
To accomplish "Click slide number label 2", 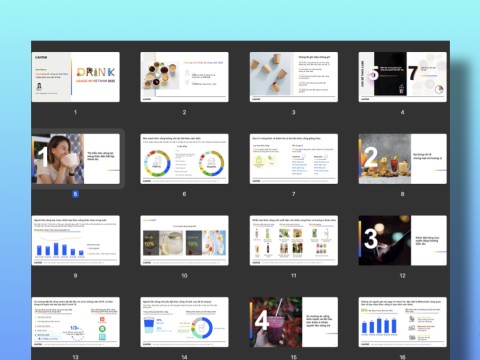I will tap(184, 112).
